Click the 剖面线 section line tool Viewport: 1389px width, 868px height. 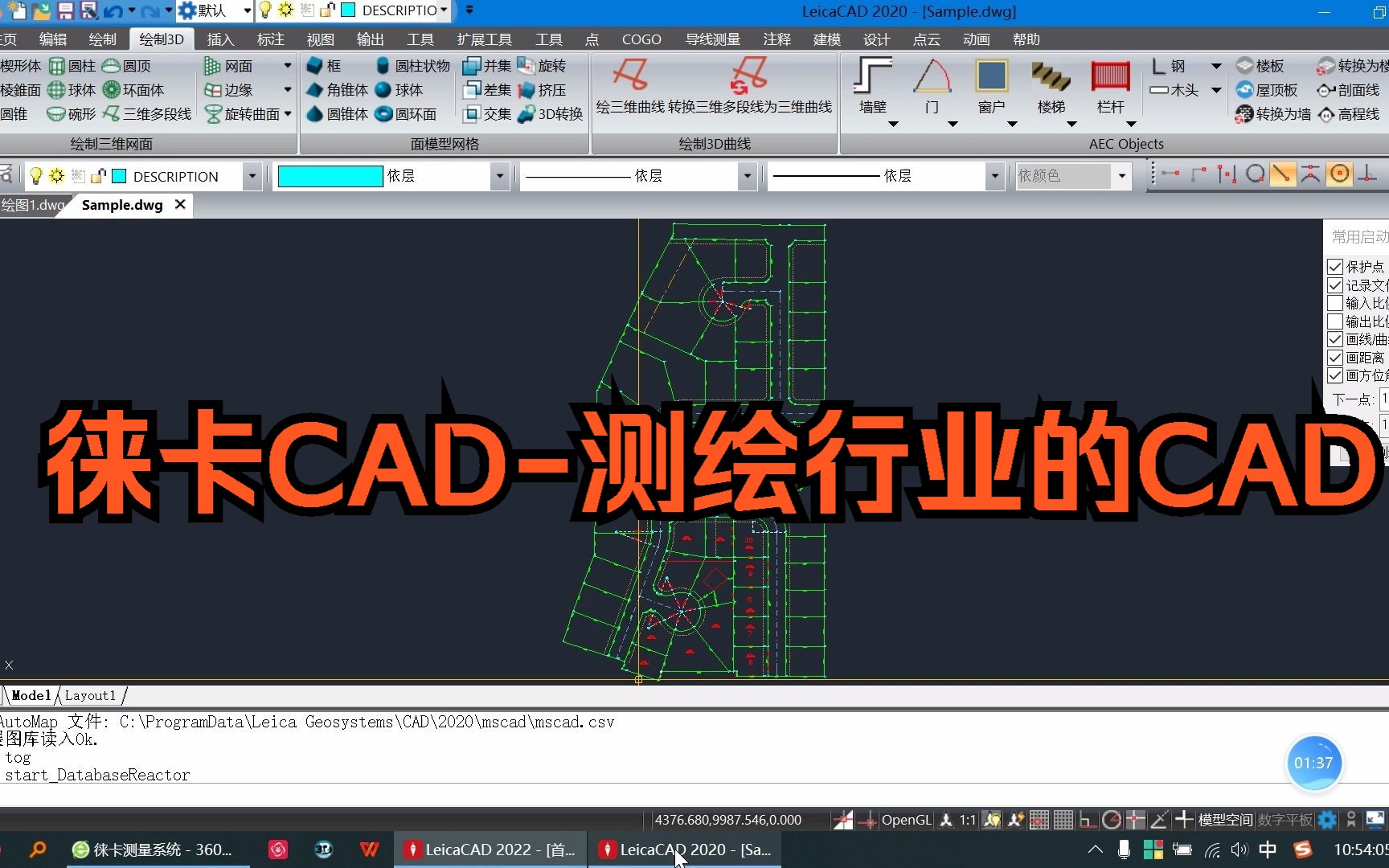click(1349, 90)
